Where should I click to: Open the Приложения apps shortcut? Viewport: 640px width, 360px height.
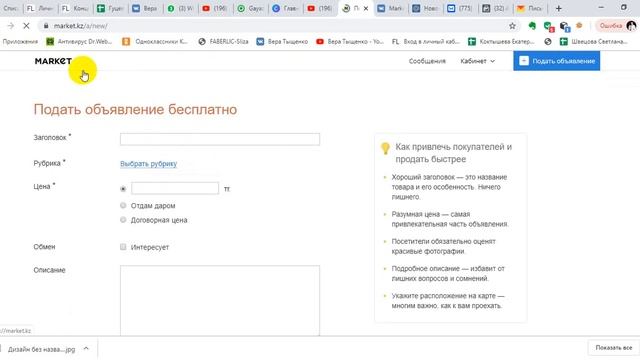[20, 42]
